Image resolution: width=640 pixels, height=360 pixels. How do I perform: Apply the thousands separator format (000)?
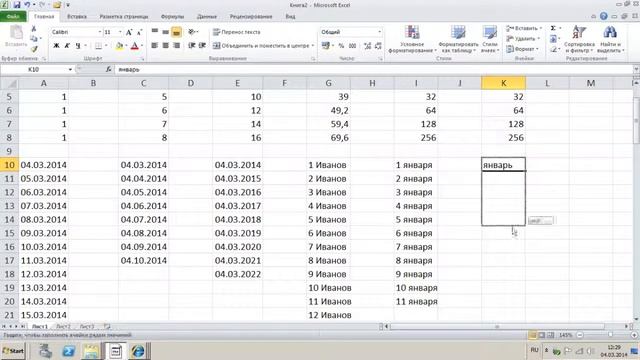point(353,46)
